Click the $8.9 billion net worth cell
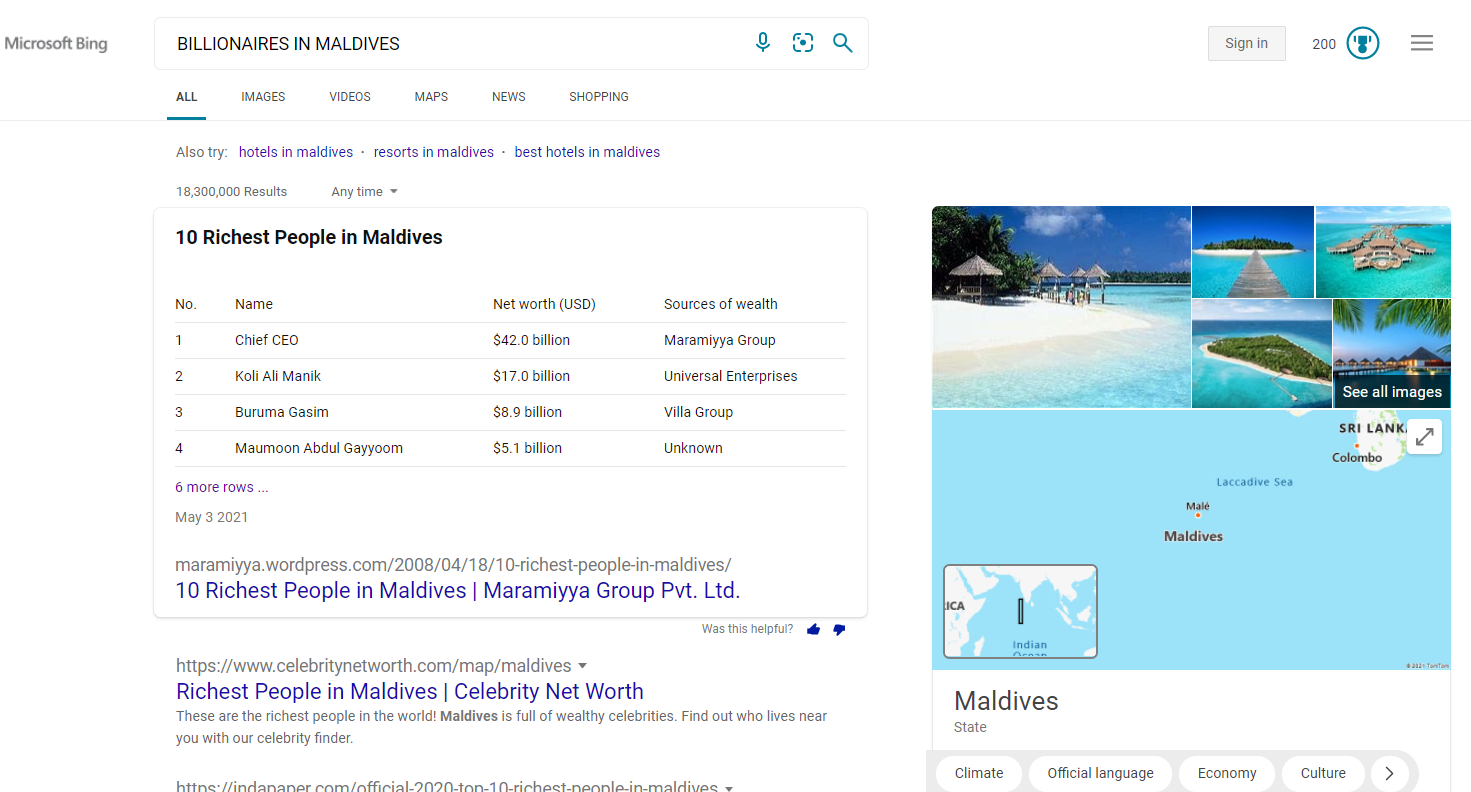The height and width of the screenshot is (792, 1471). tap(527, 412)
